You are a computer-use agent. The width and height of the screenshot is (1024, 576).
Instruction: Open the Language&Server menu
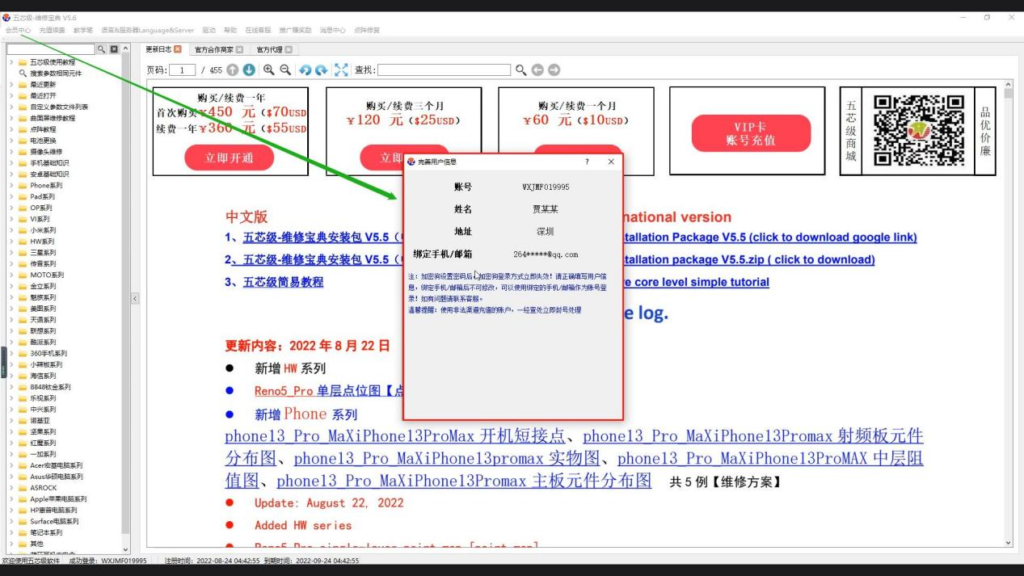[x=148, y=30]
